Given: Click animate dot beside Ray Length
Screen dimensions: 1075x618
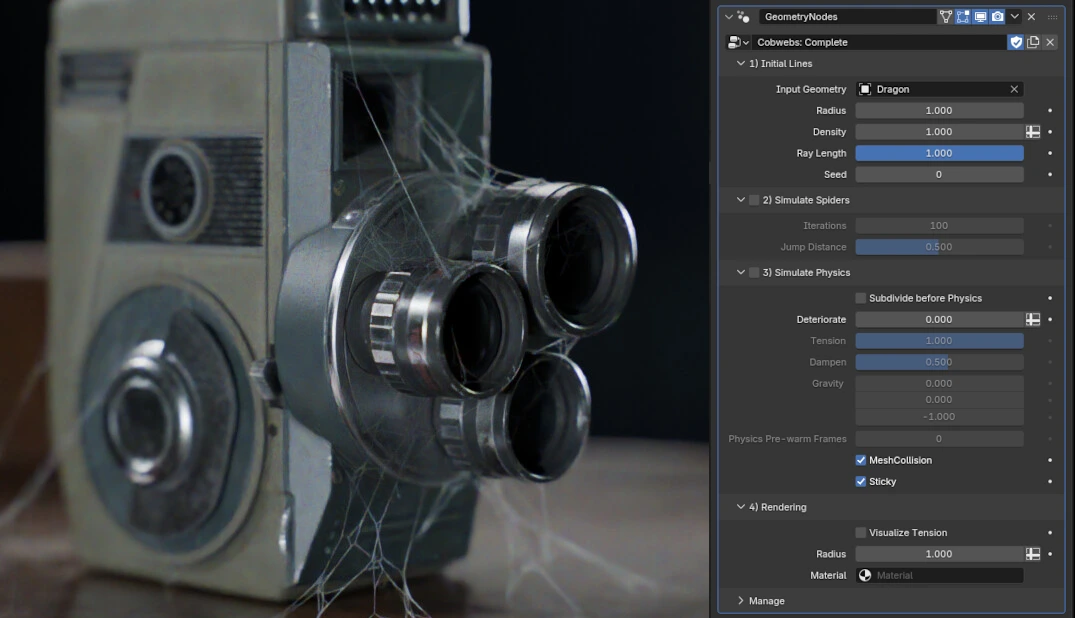Looking at the screenshot, I should 1050,153.
